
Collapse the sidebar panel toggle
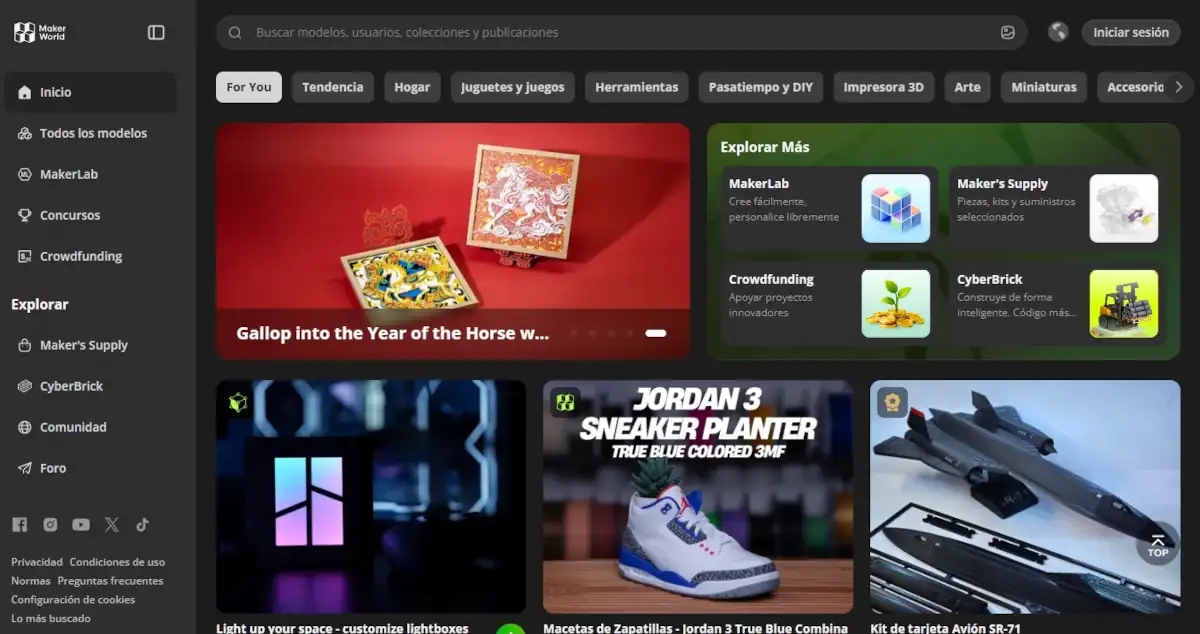156,32
